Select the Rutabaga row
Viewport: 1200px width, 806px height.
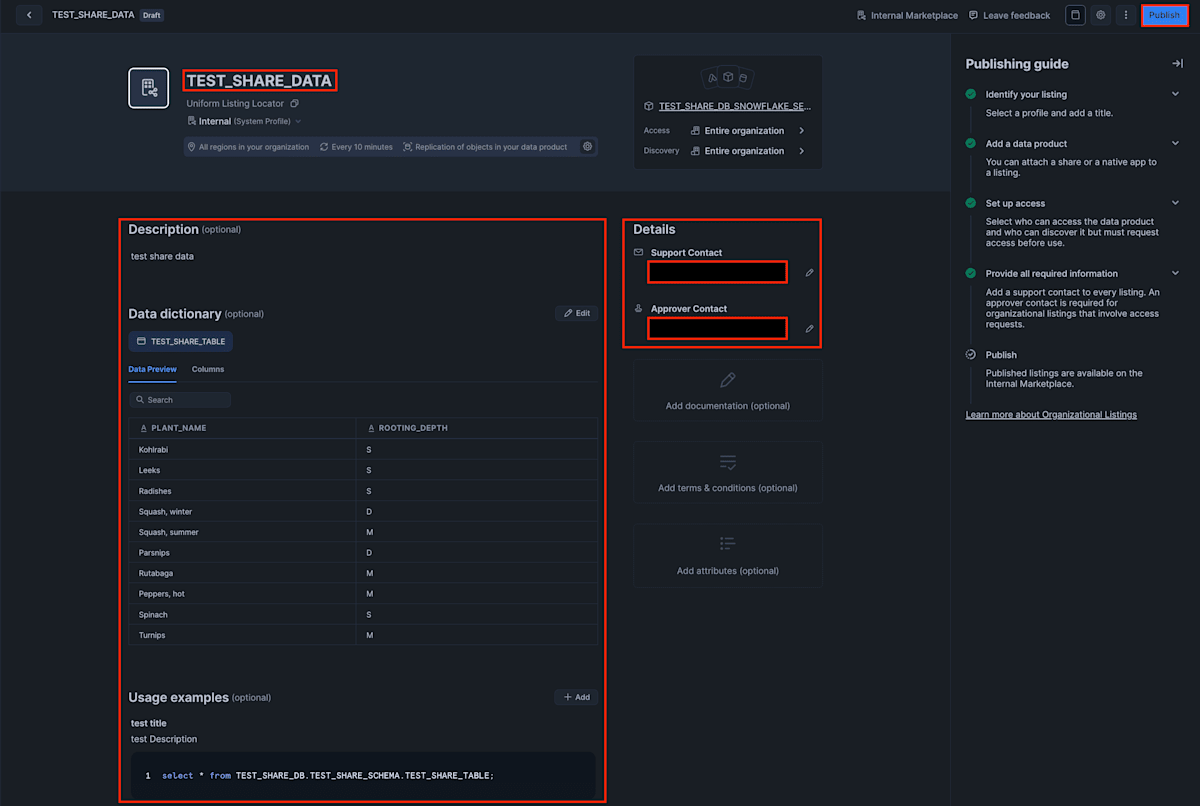(x=363, y=573)
